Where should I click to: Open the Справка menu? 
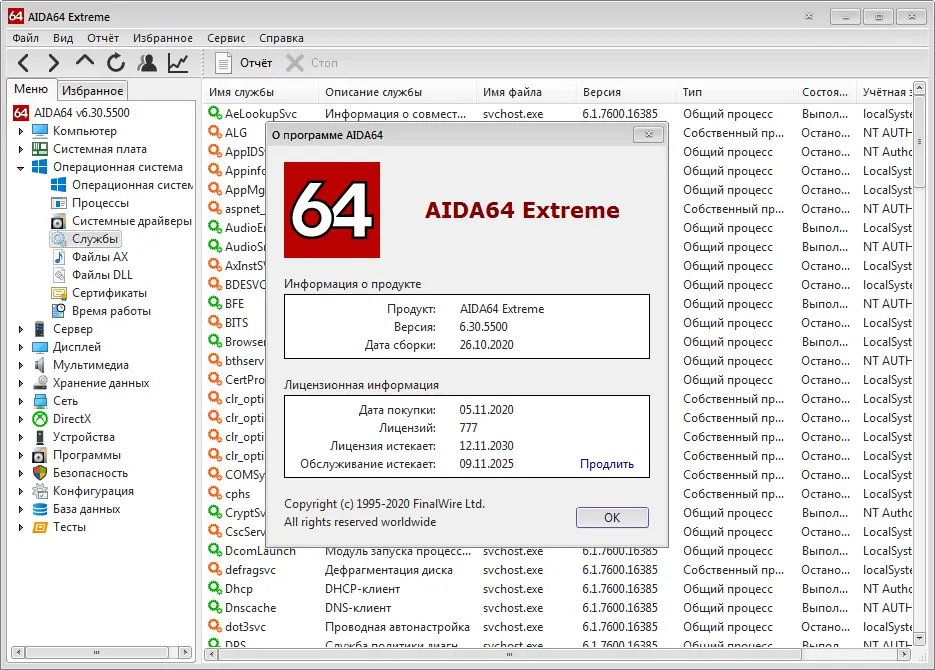[x=281, y=38]
